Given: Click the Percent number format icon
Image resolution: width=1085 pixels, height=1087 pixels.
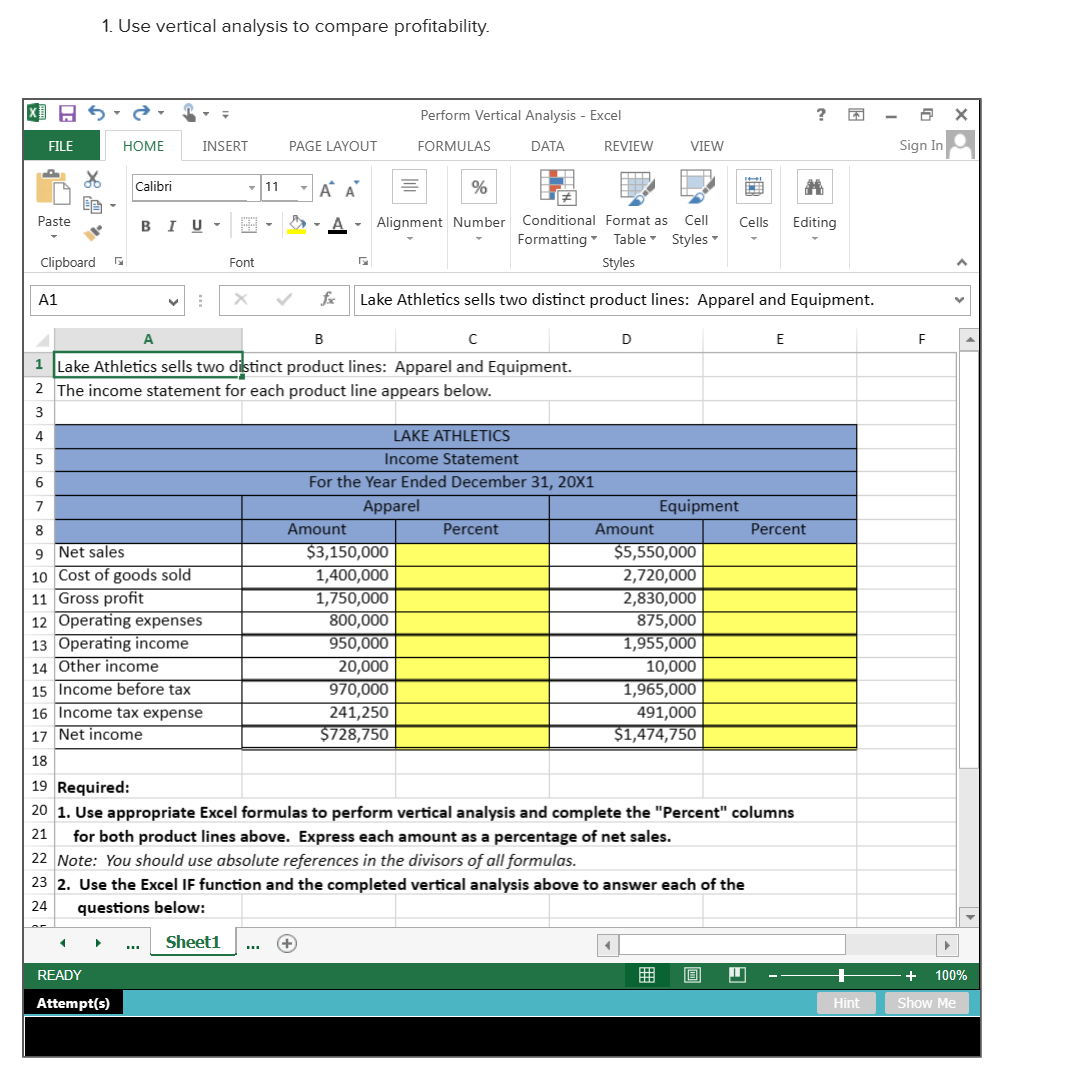Looking at the screenshot, I should [478, 186].
